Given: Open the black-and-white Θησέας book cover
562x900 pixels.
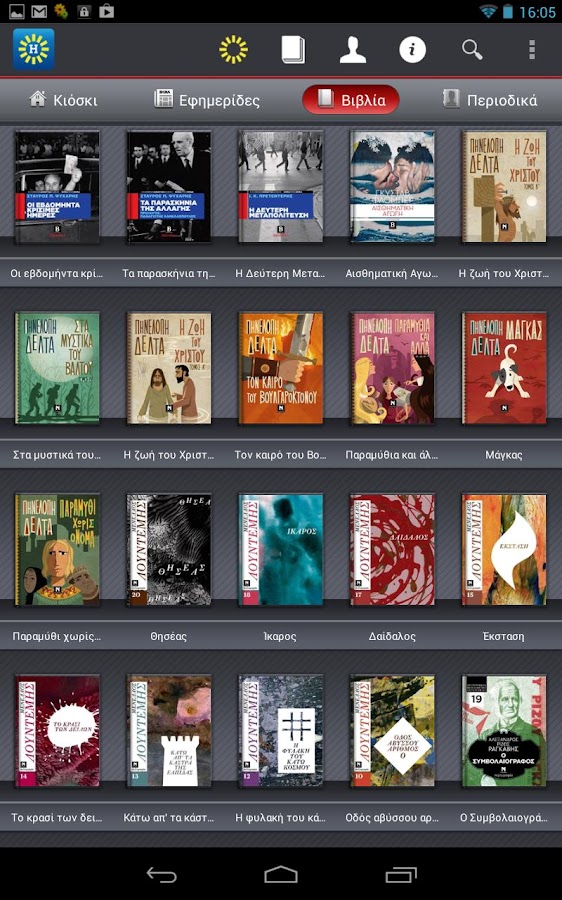Looking at the screenshot, I should [169, 549].
